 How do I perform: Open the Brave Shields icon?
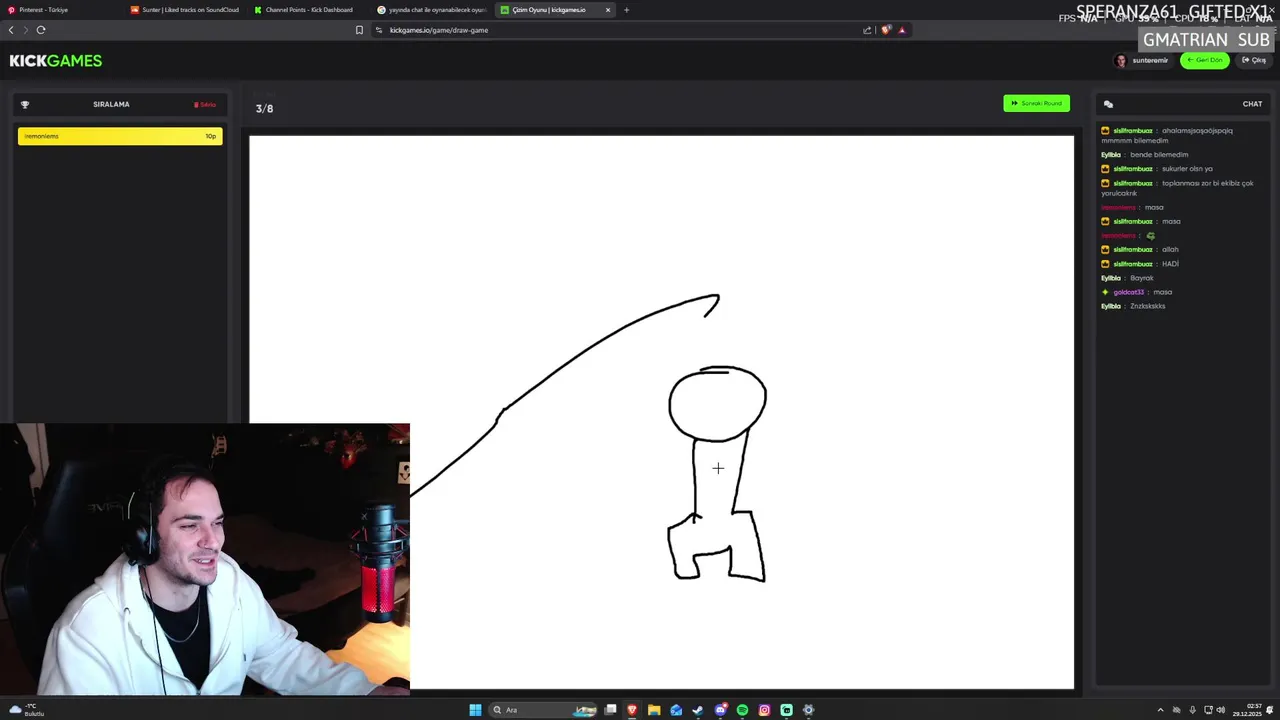coord(886,30)
